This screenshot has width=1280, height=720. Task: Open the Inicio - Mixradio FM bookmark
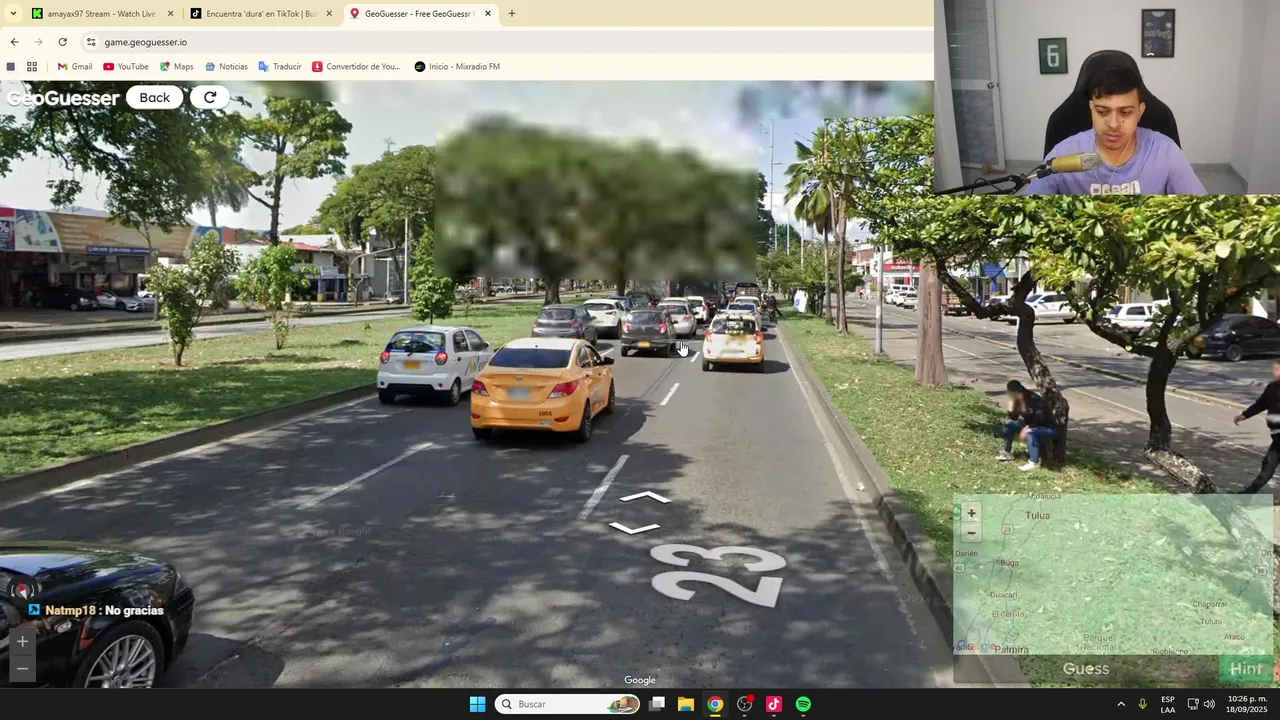click(x=457, y=67)
